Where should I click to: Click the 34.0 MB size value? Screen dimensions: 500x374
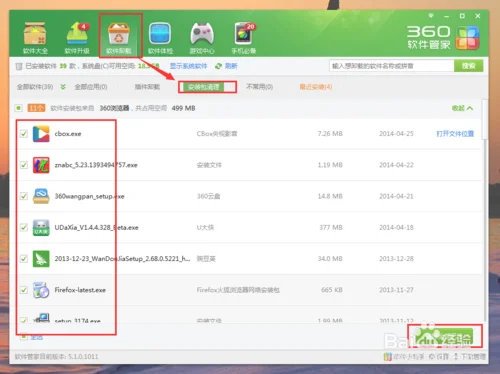(330, 259)
